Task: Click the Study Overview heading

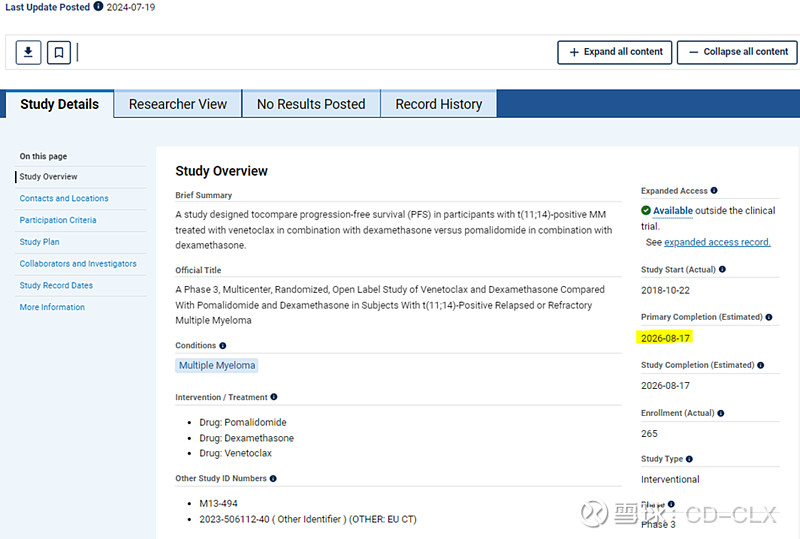Action: [x=221, y=171]
